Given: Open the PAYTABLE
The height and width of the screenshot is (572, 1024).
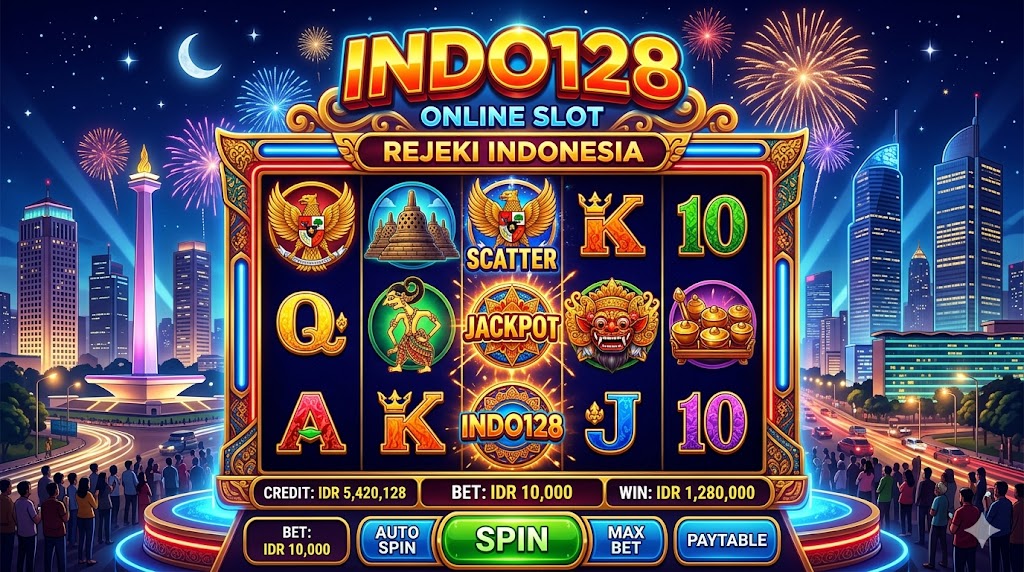Looking at the screenshot, I should [x=727, y=541].
